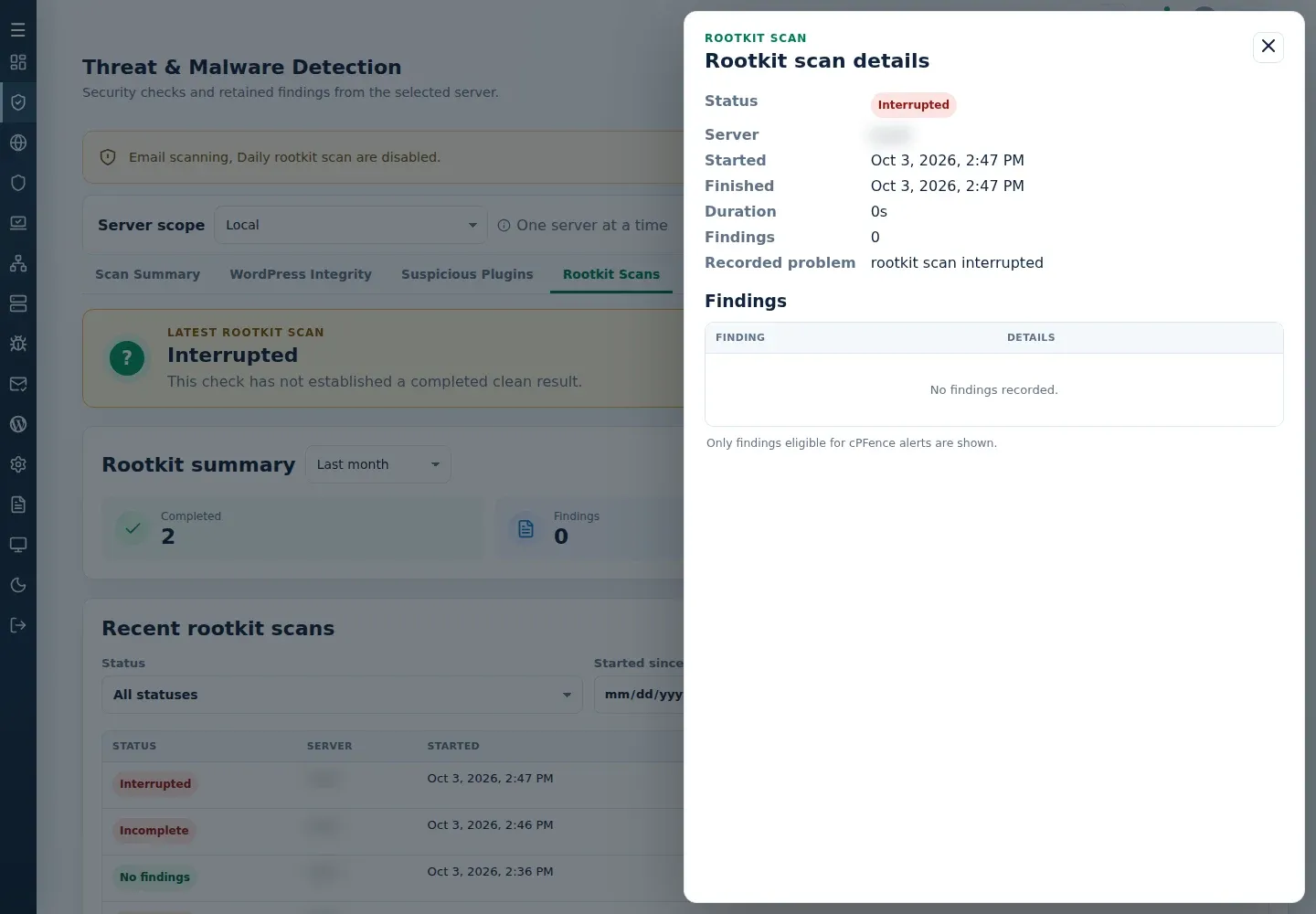The height and width of the screenshot is (914, 1316).
Task: Open the globe icon in sidebar
Action: click(x=18, y=143)
